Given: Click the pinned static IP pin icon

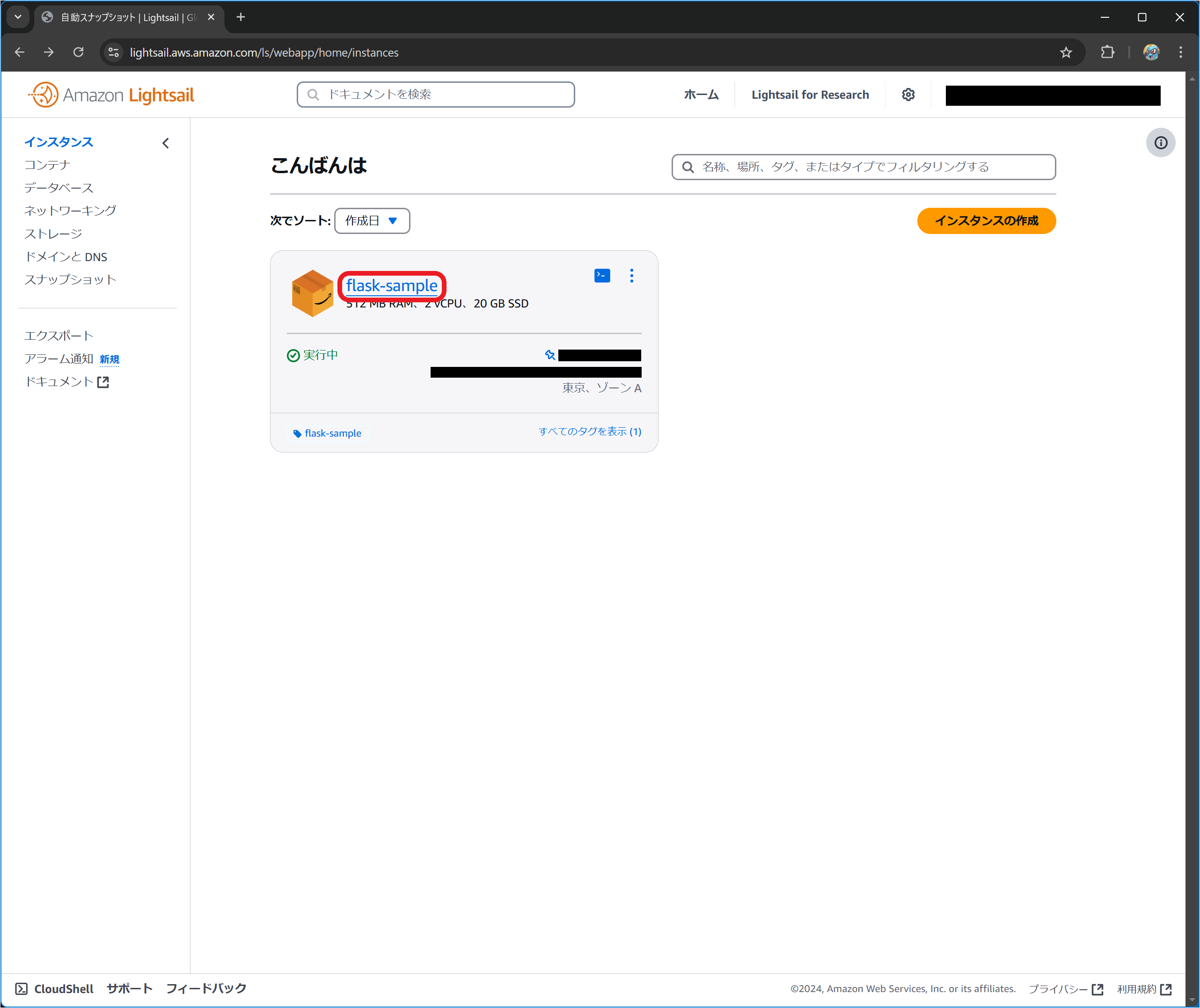Looking at the screenshot, I should pyautogui.click(x=550, y=355).
